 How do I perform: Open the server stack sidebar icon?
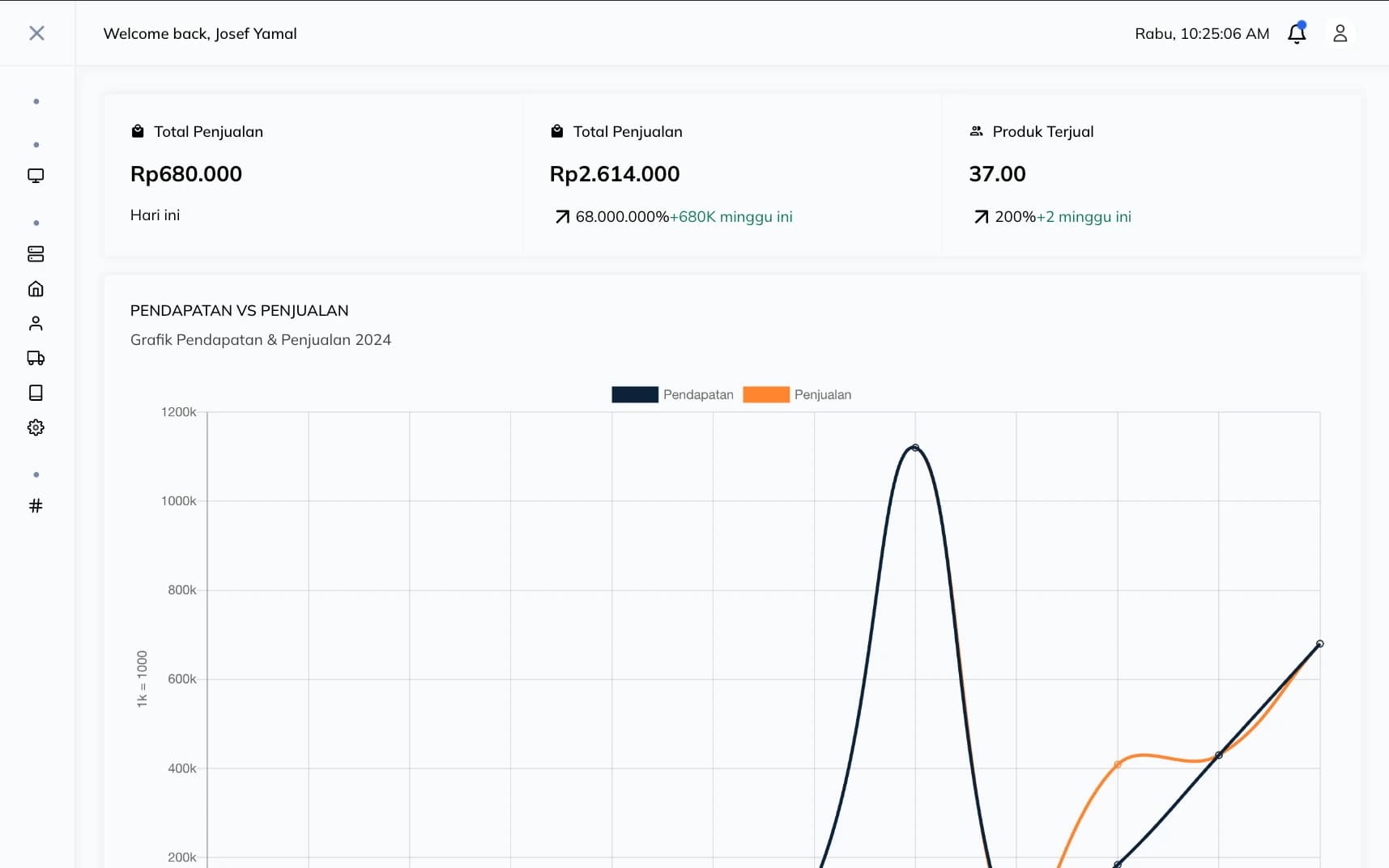pos(36,254)
